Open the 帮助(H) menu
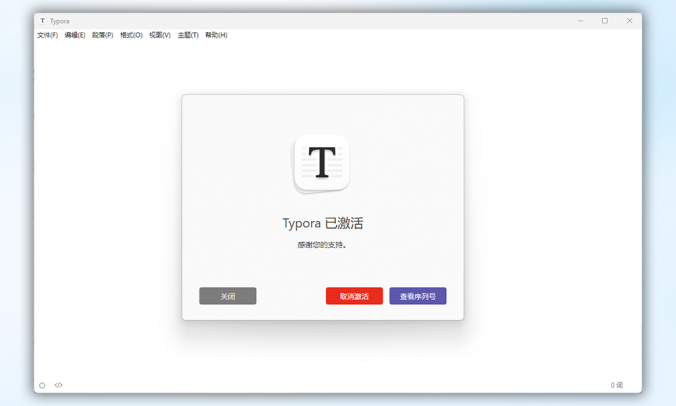This screenshot has width=676, height=406. click(216, 35)
